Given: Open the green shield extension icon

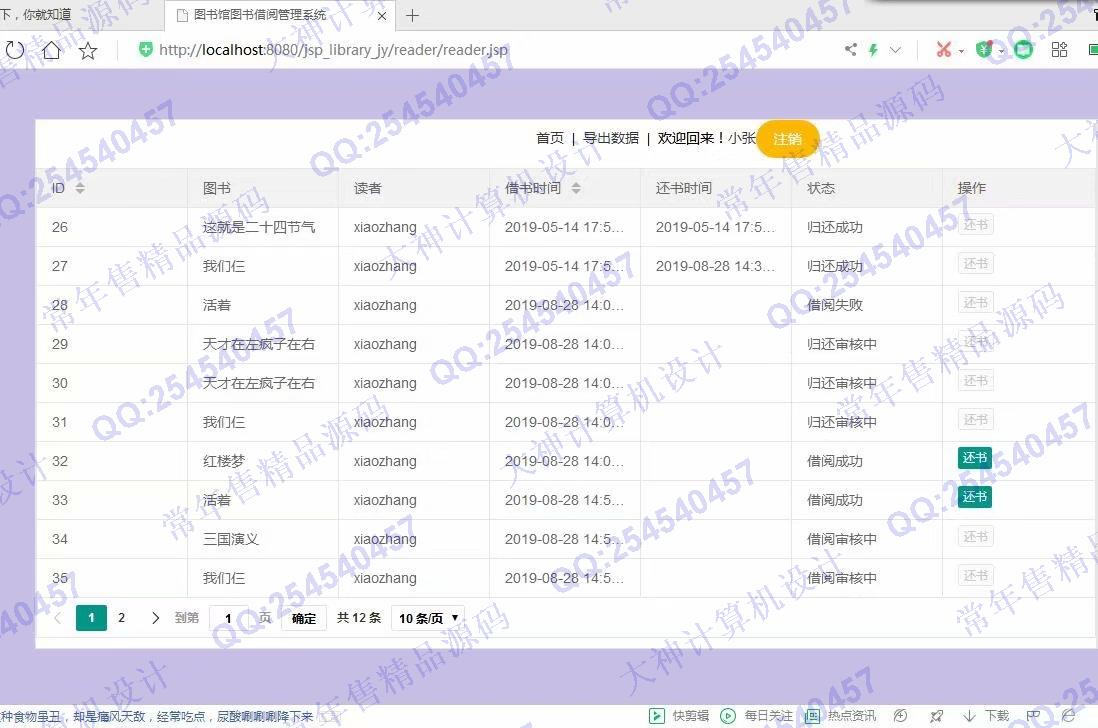Looking at the screenshot, I should 985,50.
